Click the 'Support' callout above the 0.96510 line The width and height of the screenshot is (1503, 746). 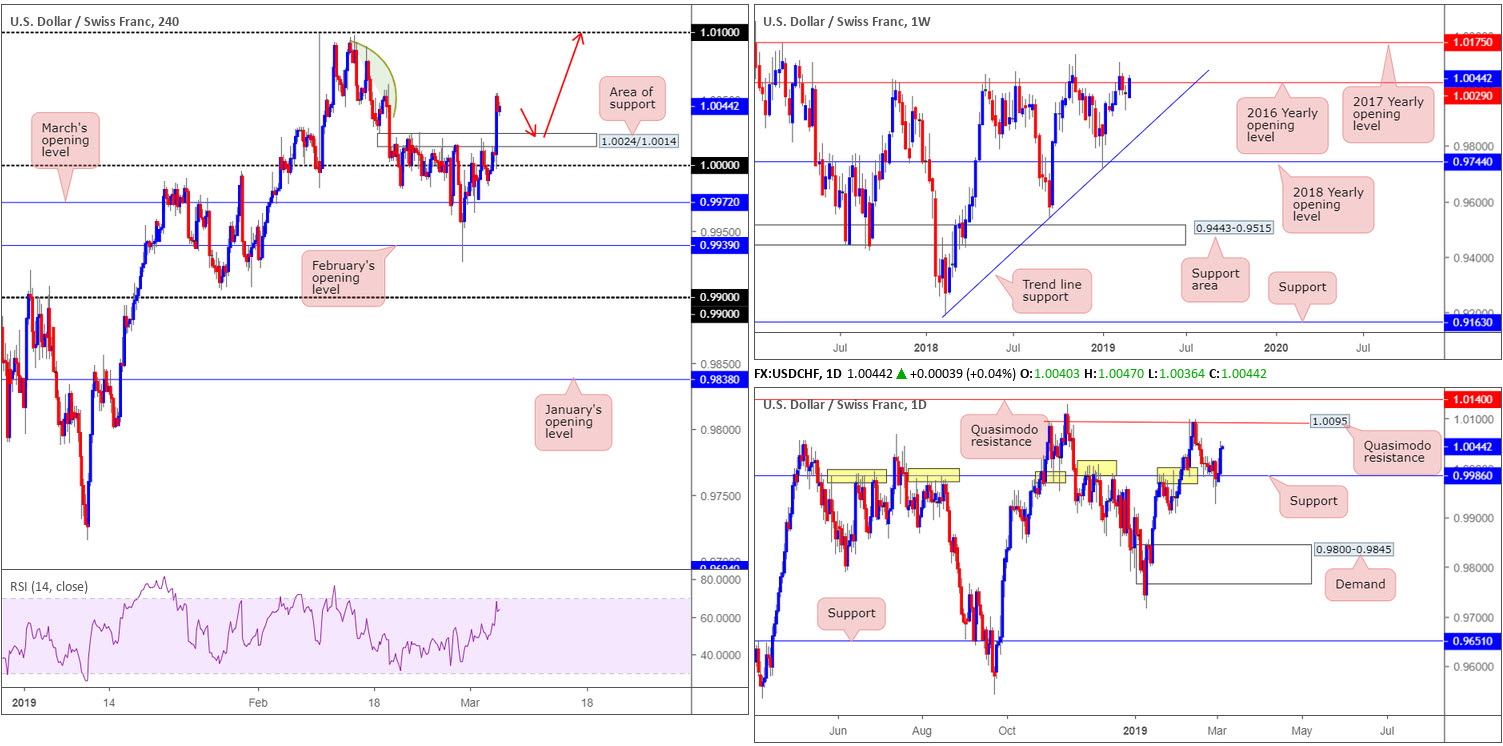coord(850,613)
